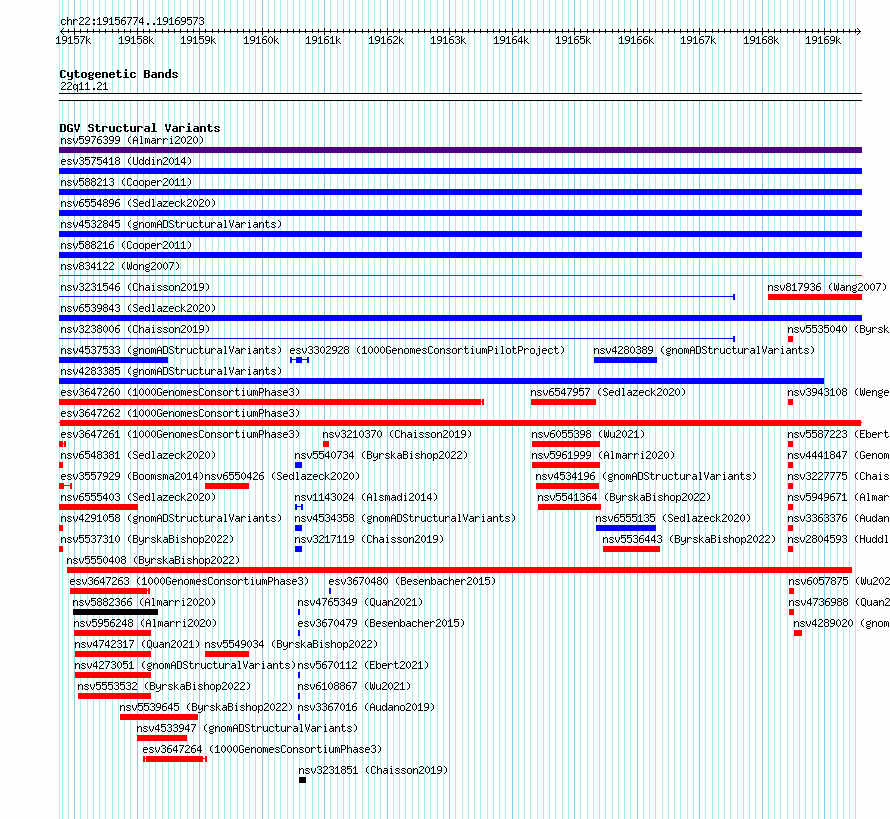Click esv3647260 (1000GenomesConsortiumPhase3) label
Image resolution: width=890 pixels, height=819 pixels.
pyautogui.click(x=180, y=392)
